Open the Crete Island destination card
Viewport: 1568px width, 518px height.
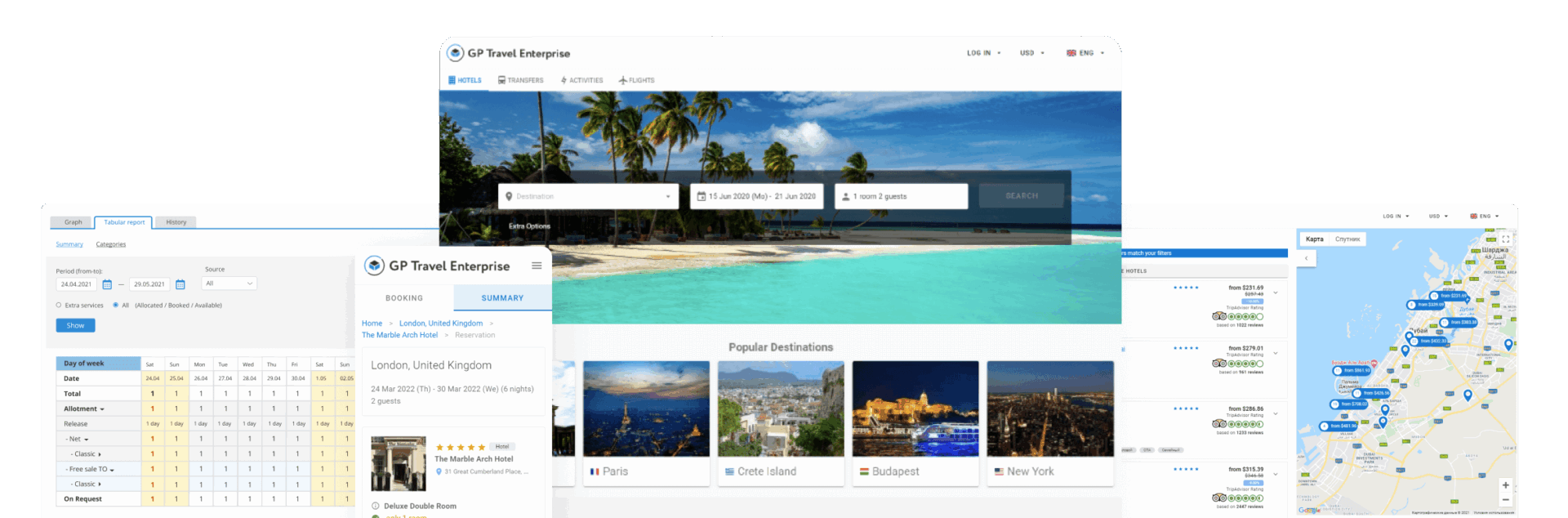click(x=781, y=423)
